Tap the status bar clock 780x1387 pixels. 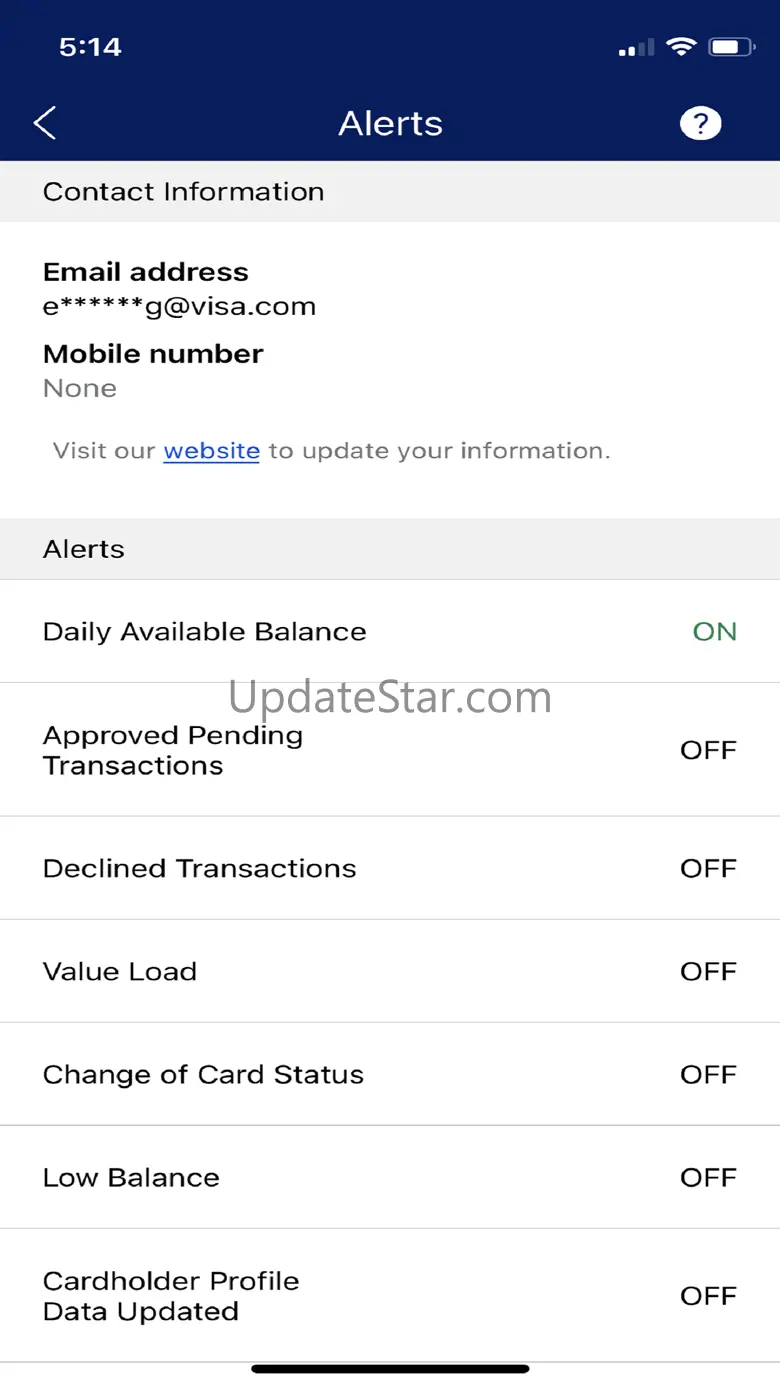point(90,47)
